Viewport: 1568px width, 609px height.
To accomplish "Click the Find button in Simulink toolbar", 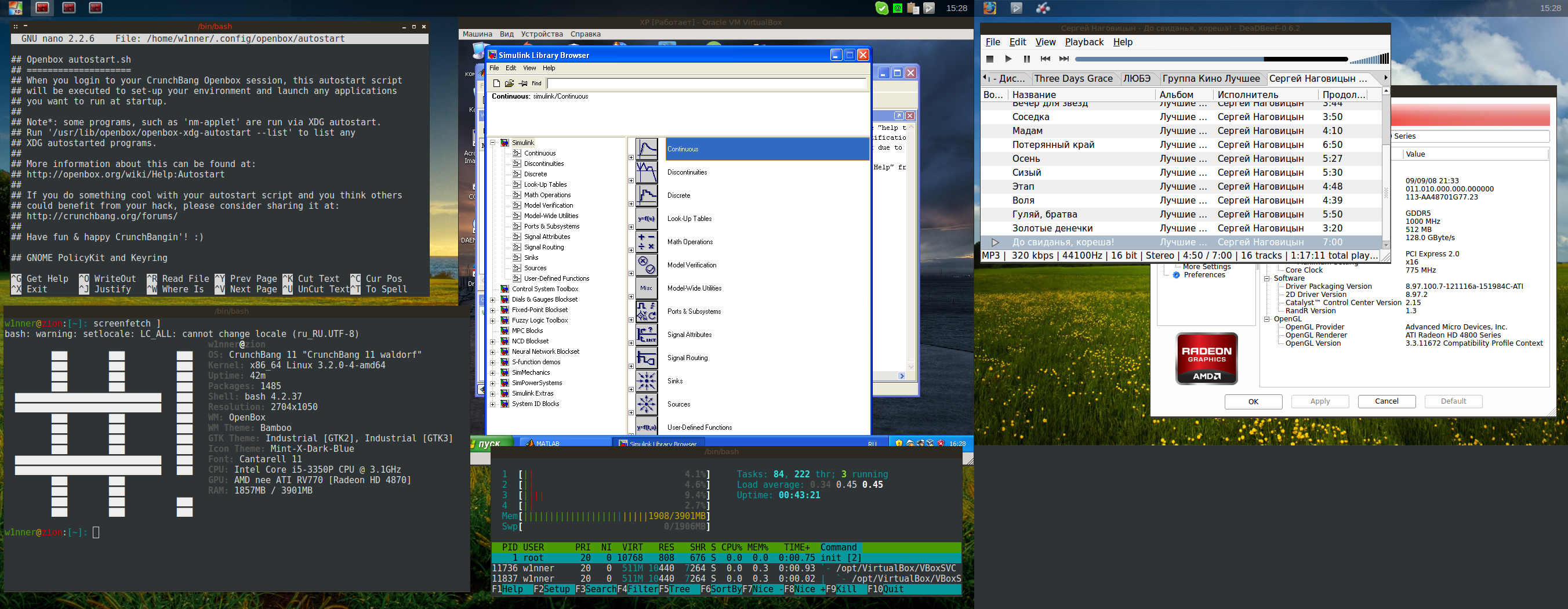I will point(536,84).
